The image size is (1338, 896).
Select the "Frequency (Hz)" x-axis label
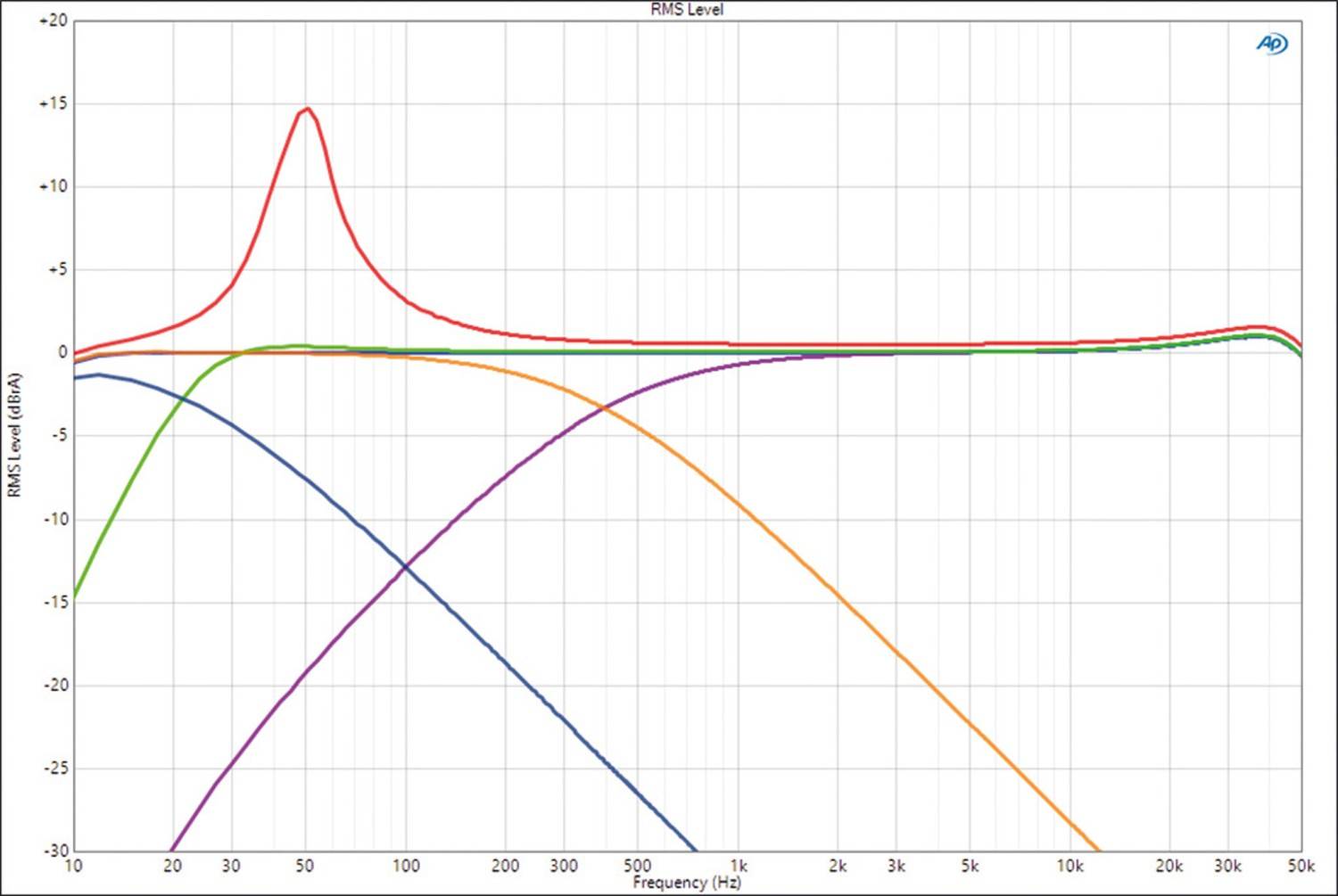tap(687, 883)
